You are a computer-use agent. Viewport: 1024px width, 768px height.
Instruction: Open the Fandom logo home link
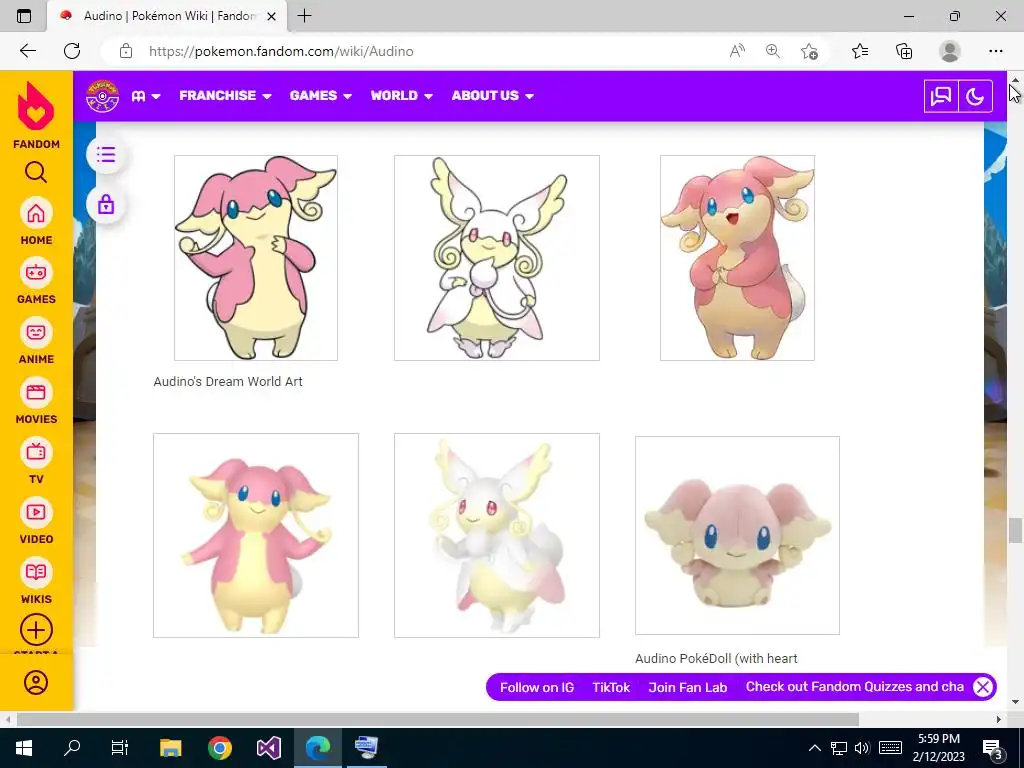(36, 115)
